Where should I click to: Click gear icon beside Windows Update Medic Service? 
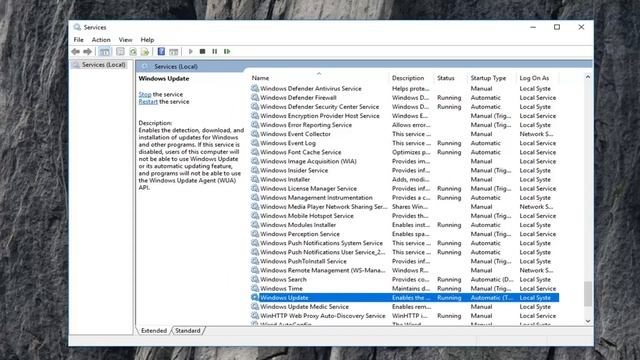click(255, 307)
